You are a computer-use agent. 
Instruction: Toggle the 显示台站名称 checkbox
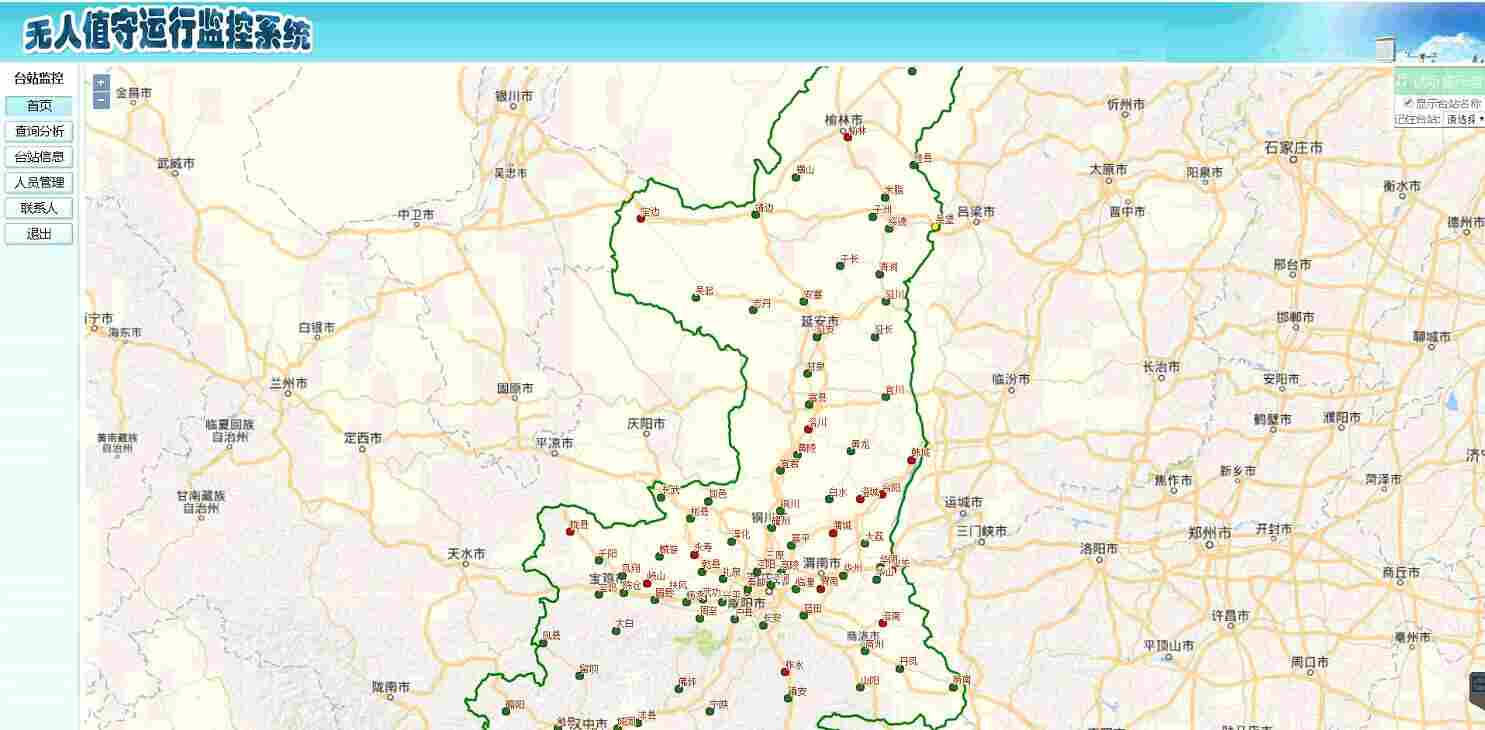[x=1409, y=102]
